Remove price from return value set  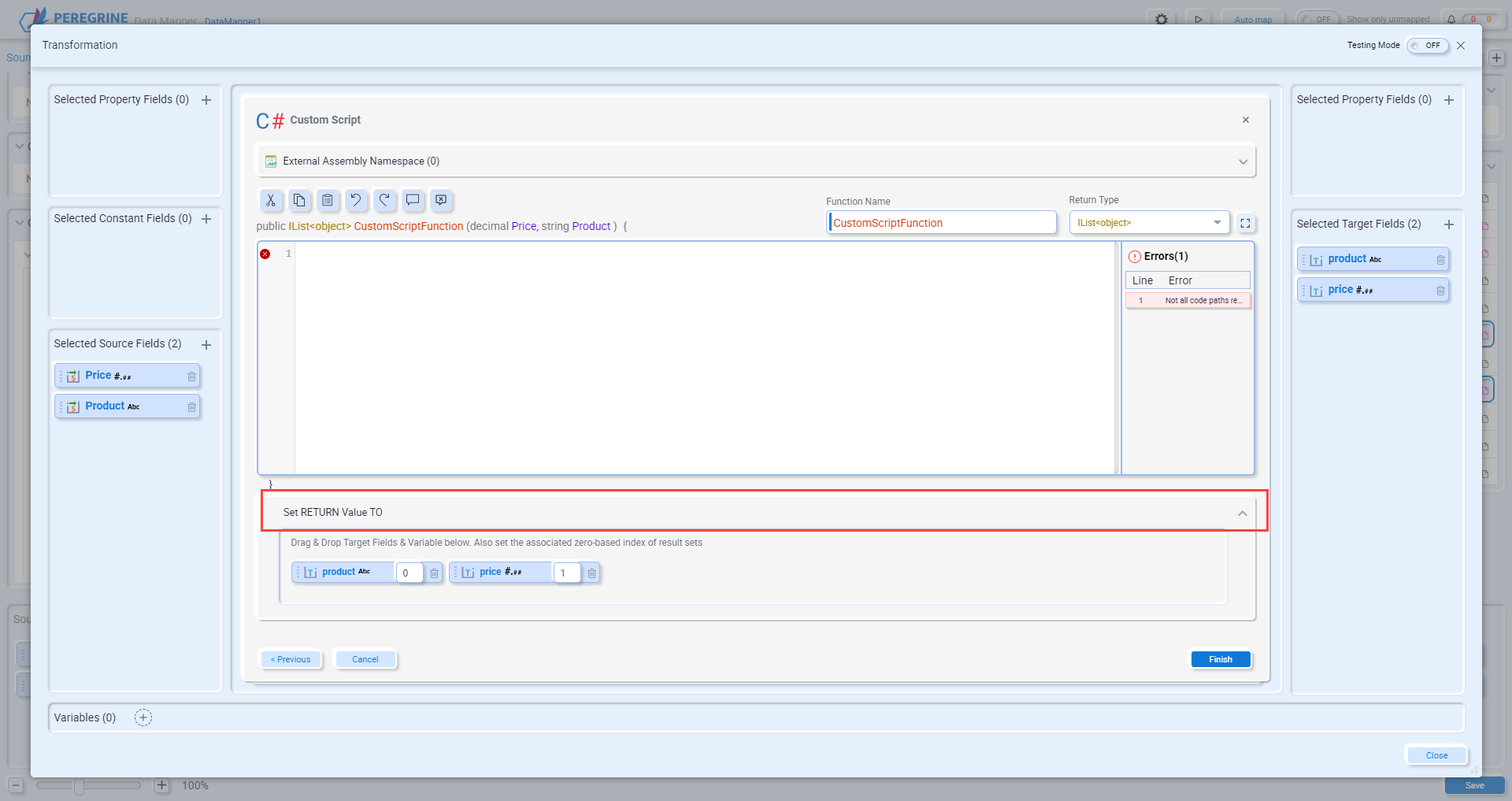point(591,573)
